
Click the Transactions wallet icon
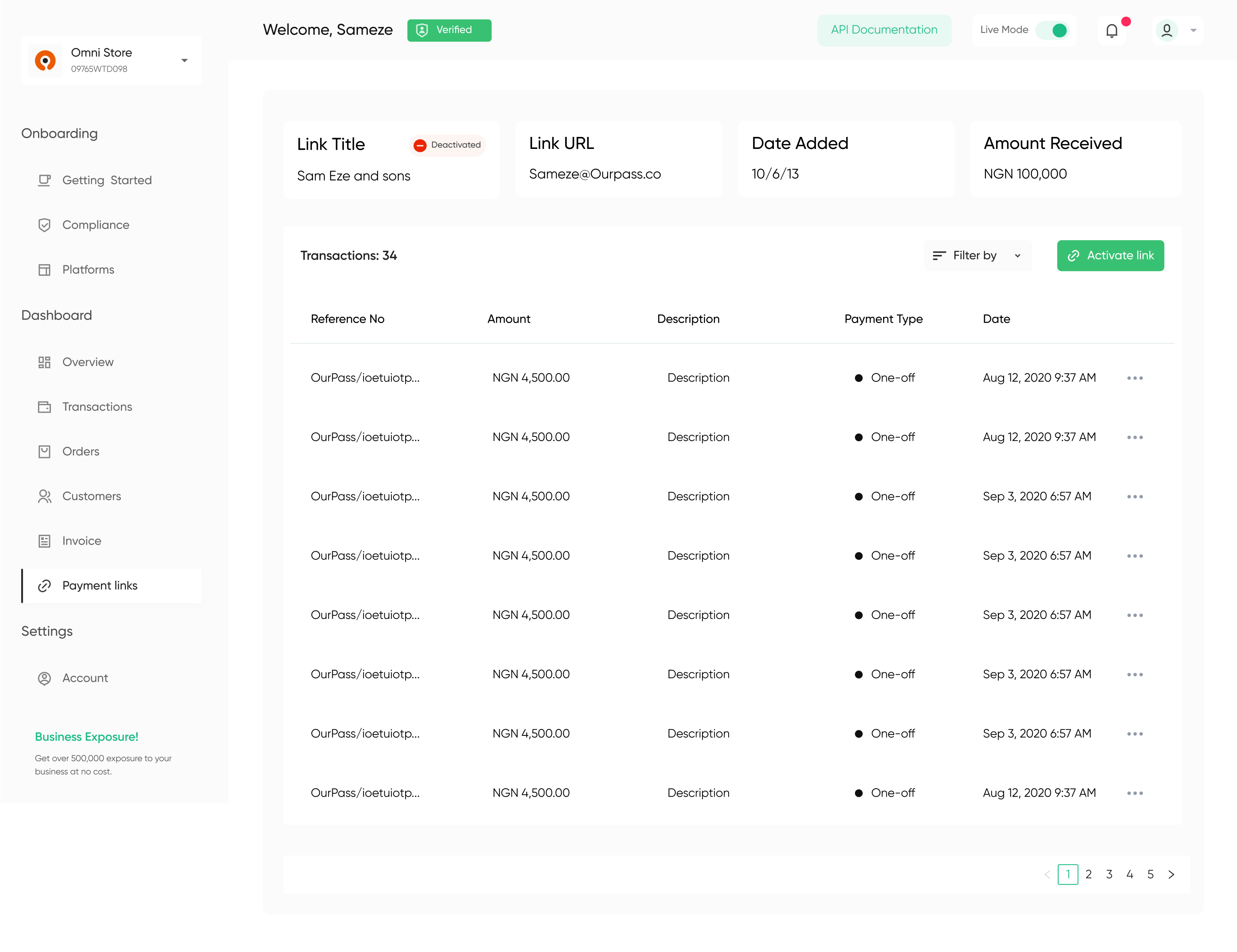(44, 407)
